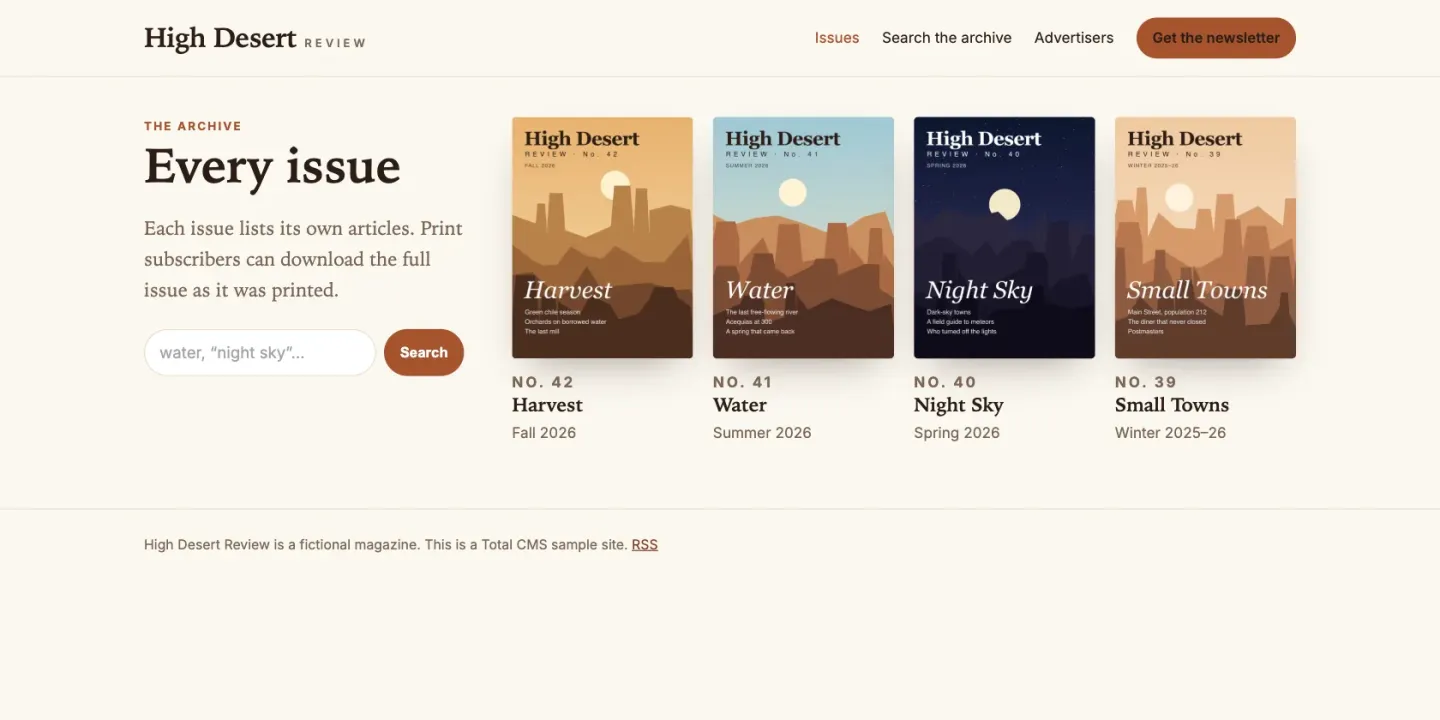Open the Water issue cover thumbnail
This screenshot has height=720, width=1440.
[x=803, y=238]
